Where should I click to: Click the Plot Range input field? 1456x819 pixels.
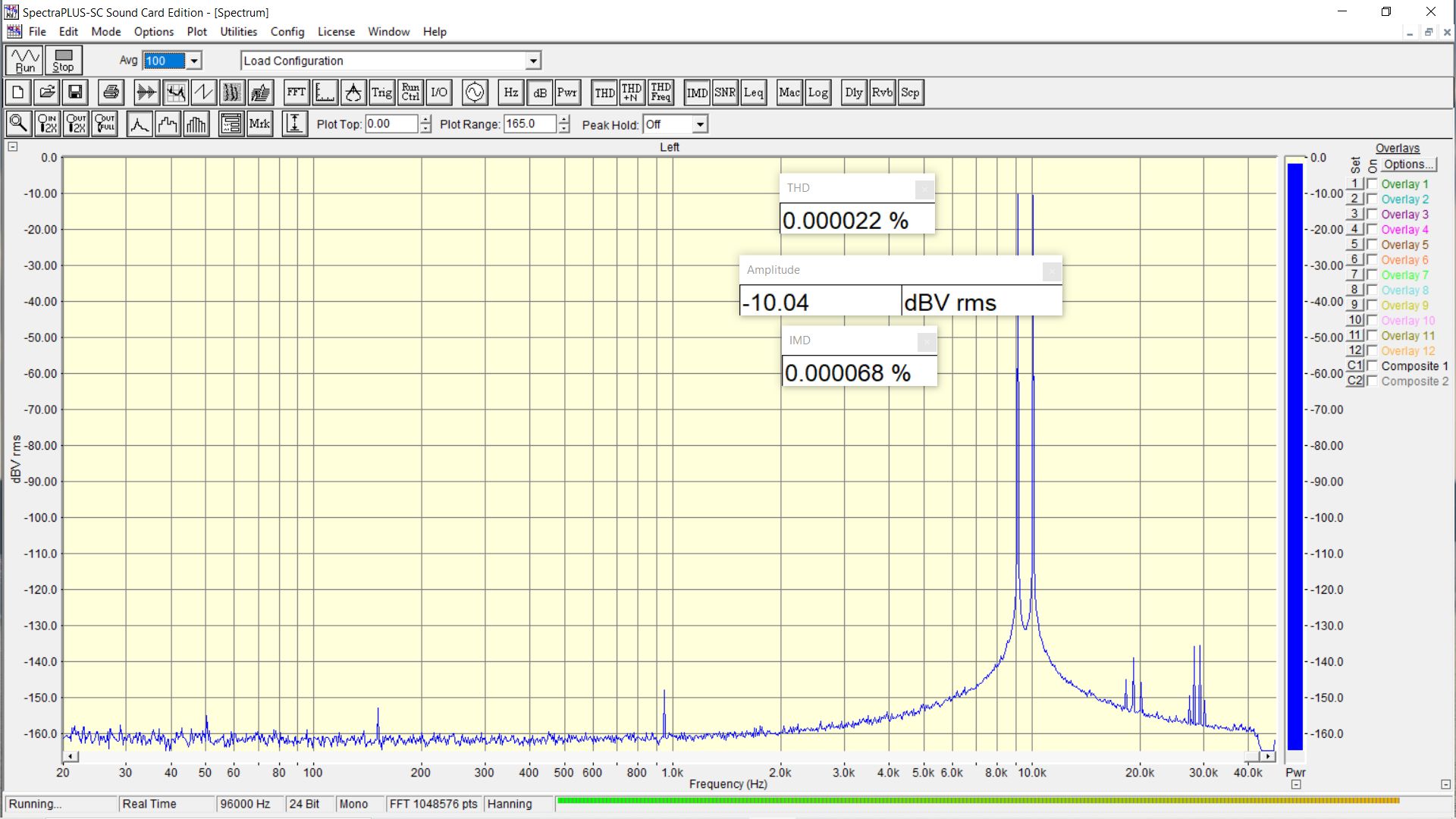click(x=530, y=124)
